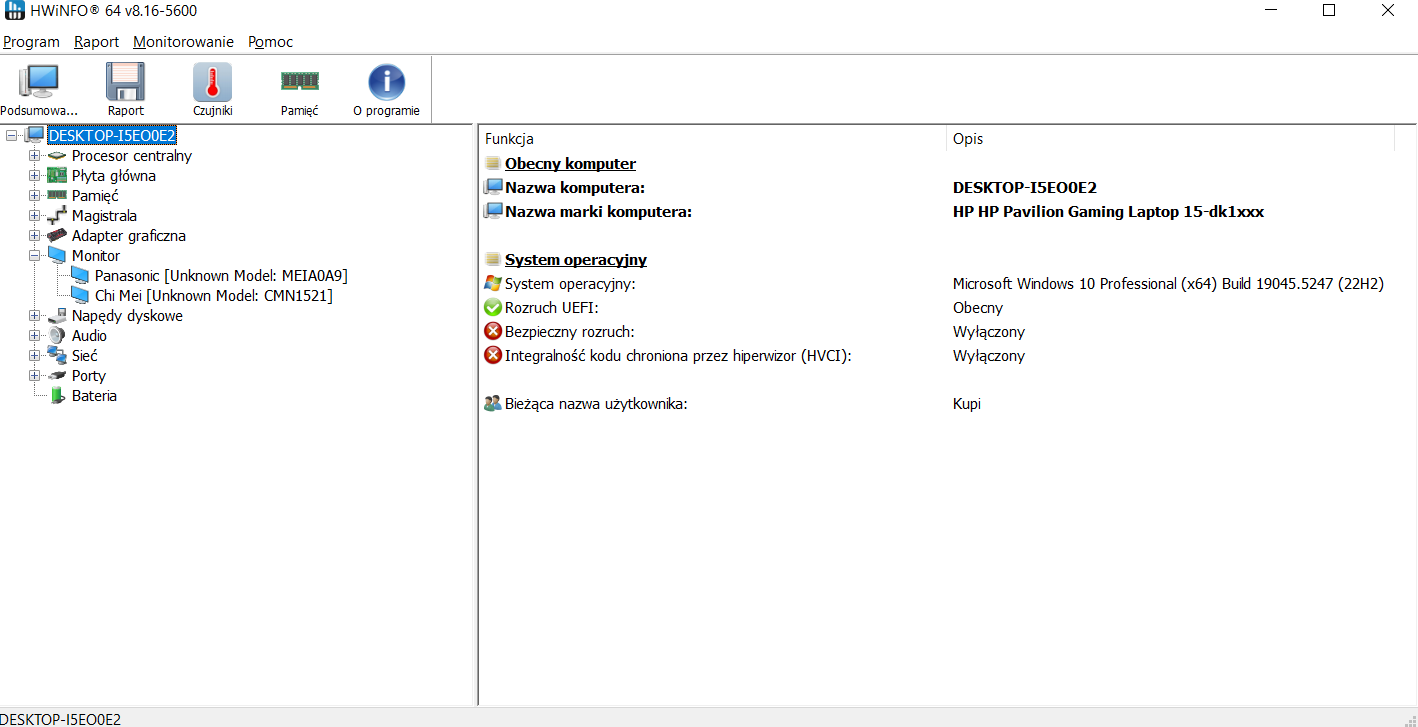This screenshot has width=1418, height=727.
Task: Select Chi Mei [Unknown Model: CMN1521] in tree
Action: [213, 296]
